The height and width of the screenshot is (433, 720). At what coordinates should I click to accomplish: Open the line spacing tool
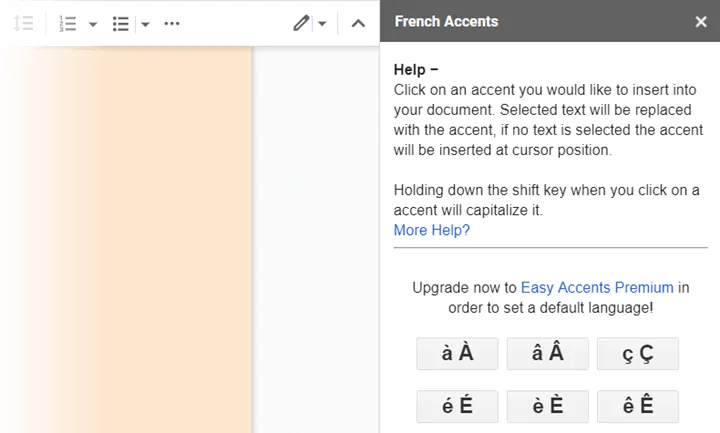(23, 23)
